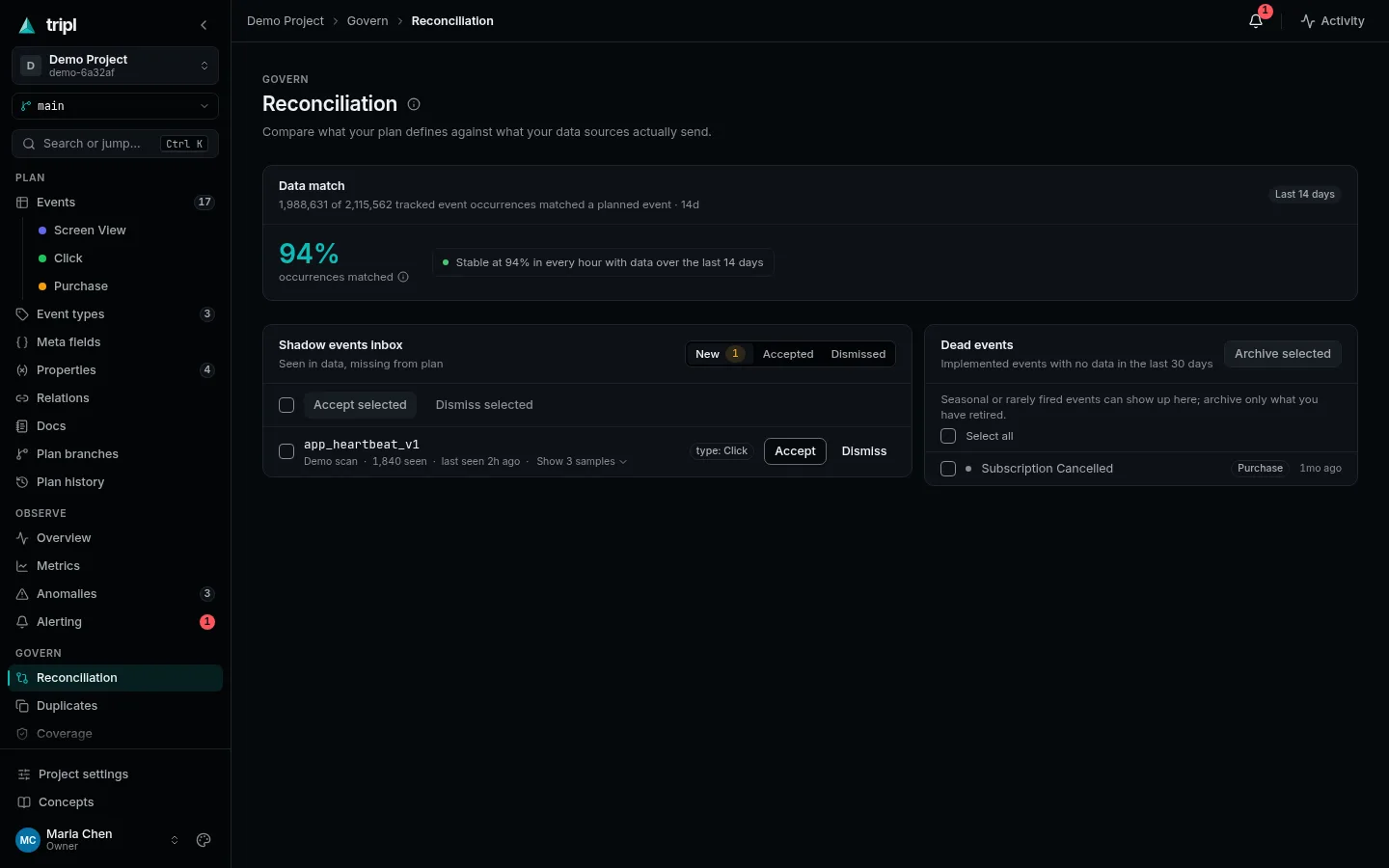Open Plan branches in the sidebar
Viewport: 1389px width, 868px height.
[115, 454]
